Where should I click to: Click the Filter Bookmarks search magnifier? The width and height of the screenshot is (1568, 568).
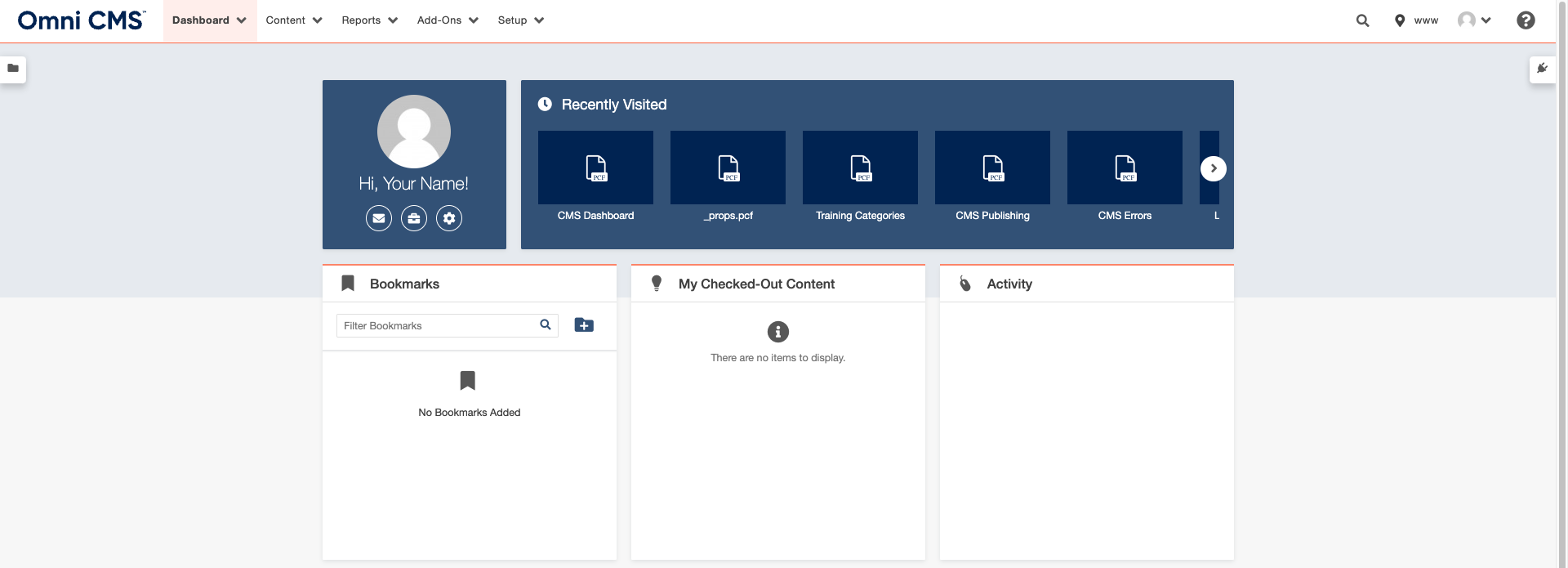546,324
